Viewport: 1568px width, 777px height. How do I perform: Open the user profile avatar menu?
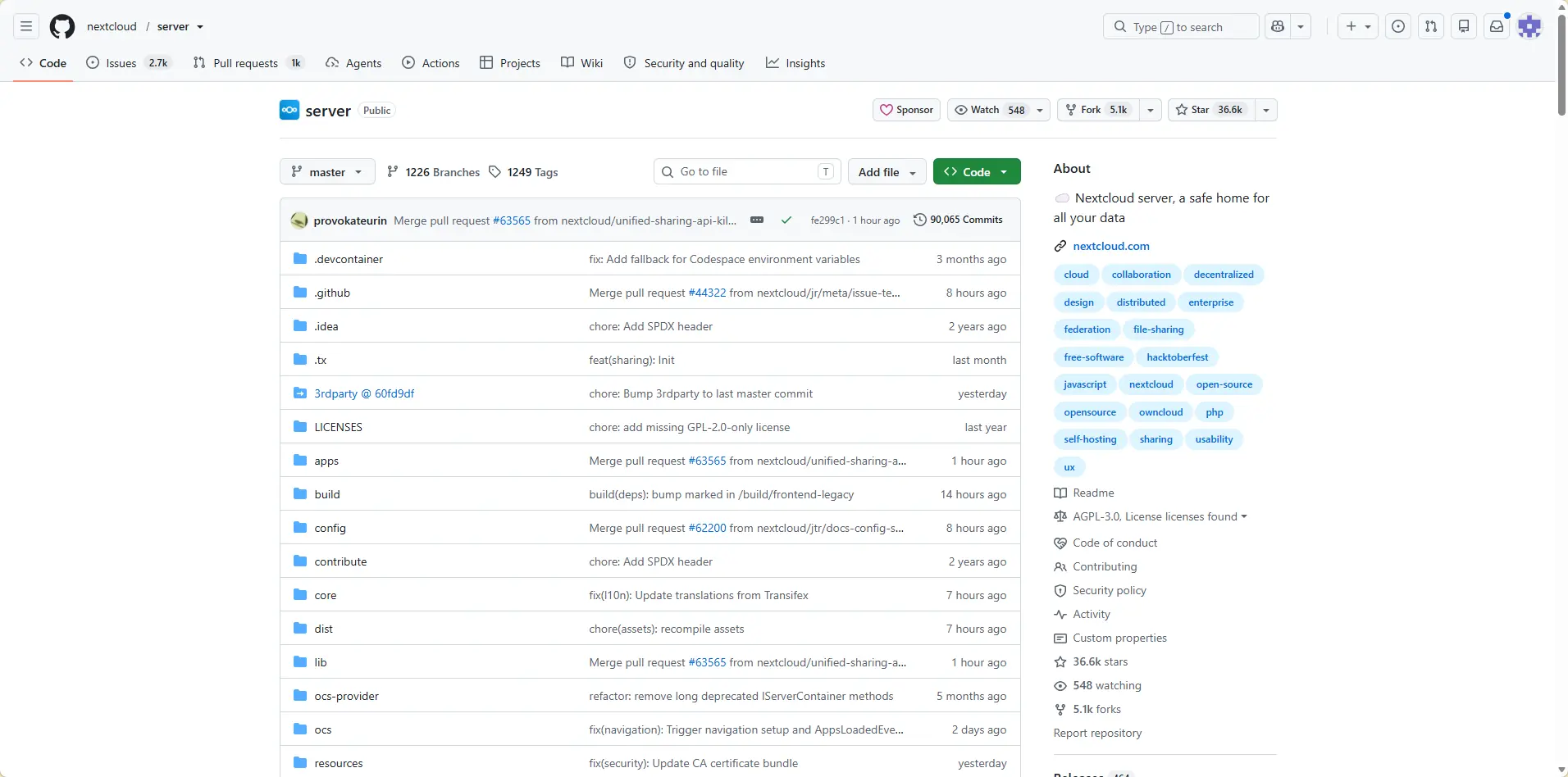point(1529,27)
